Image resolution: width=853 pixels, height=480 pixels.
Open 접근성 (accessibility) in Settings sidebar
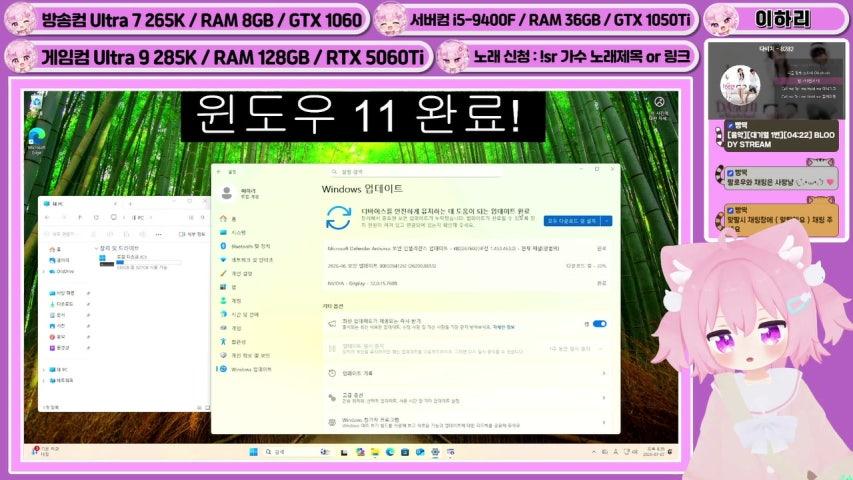[233, 342]
